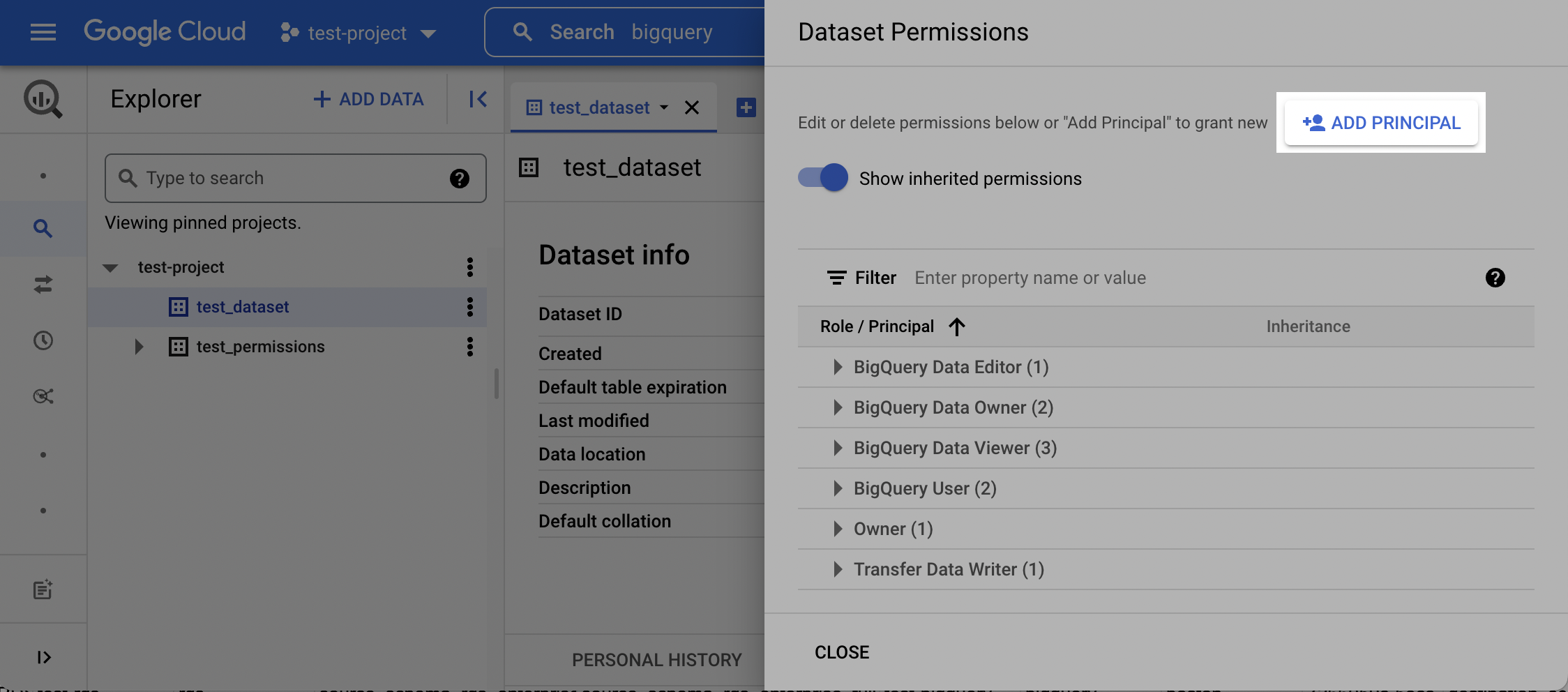
Task: Open help for Explorer search
Action: coord(460,179)
